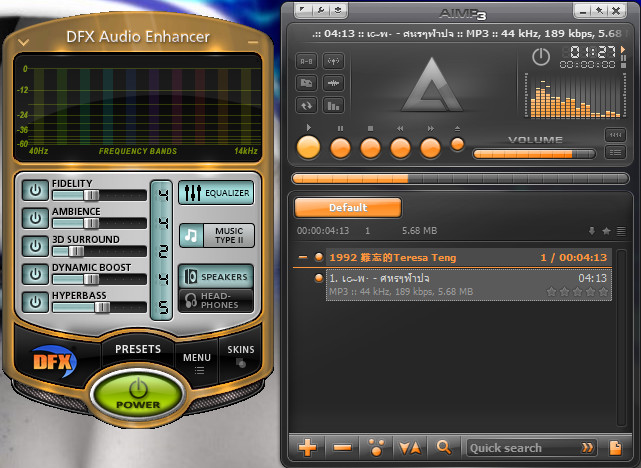641x468 pixels.
Task: Select the playlist track with duration 04:13
Action: point(469,285)
